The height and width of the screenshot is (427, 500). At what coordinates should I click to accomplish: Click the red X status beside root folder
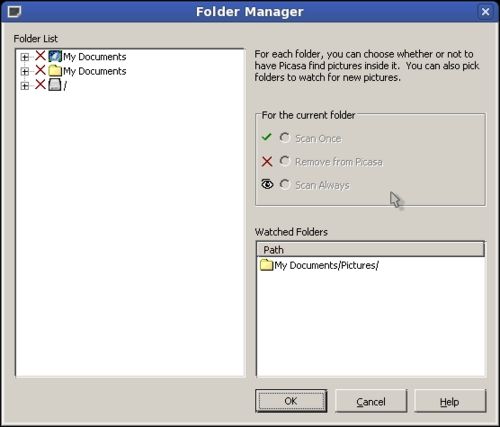(x=40, y=85)
